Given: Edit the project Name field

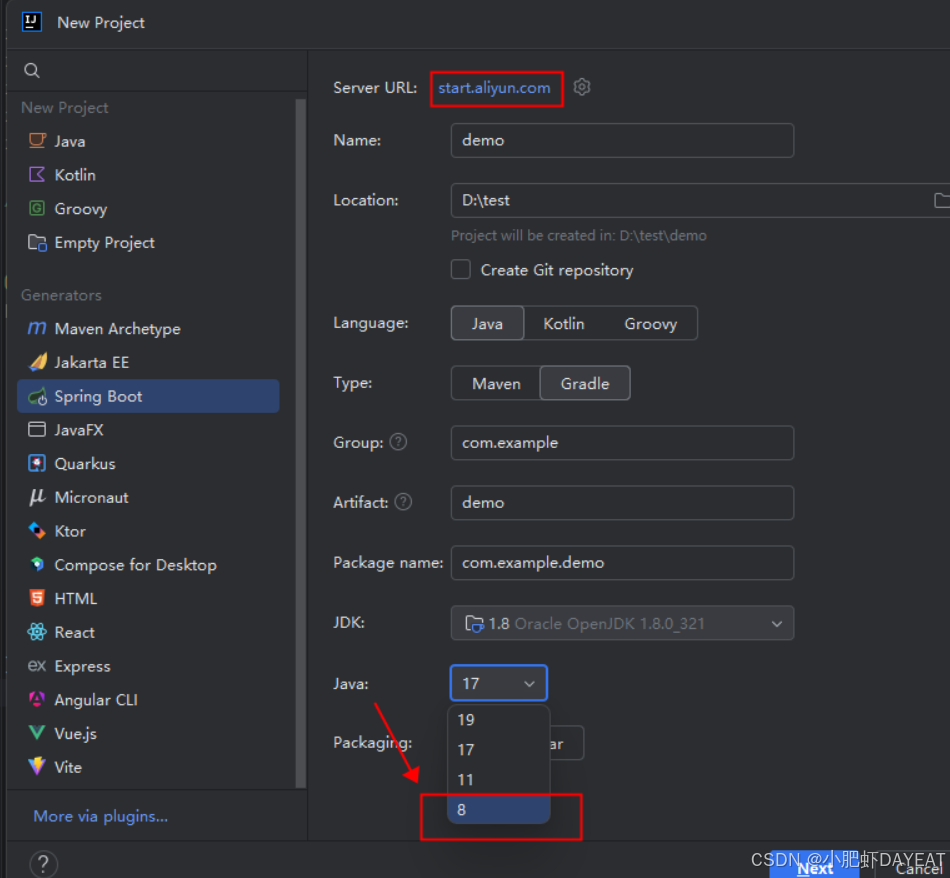Looking at the screenshot, I should [622, 141].
